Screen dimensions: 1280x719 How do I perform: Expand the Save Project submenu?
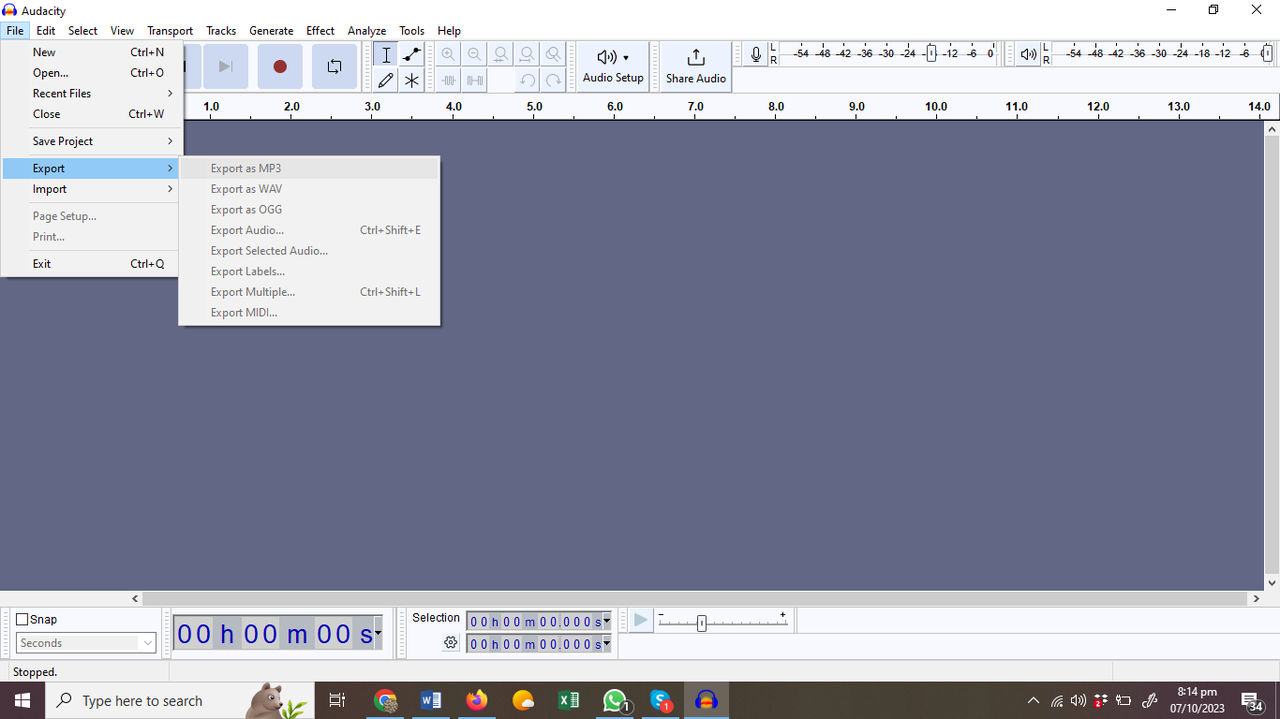[x=91, y=141]
